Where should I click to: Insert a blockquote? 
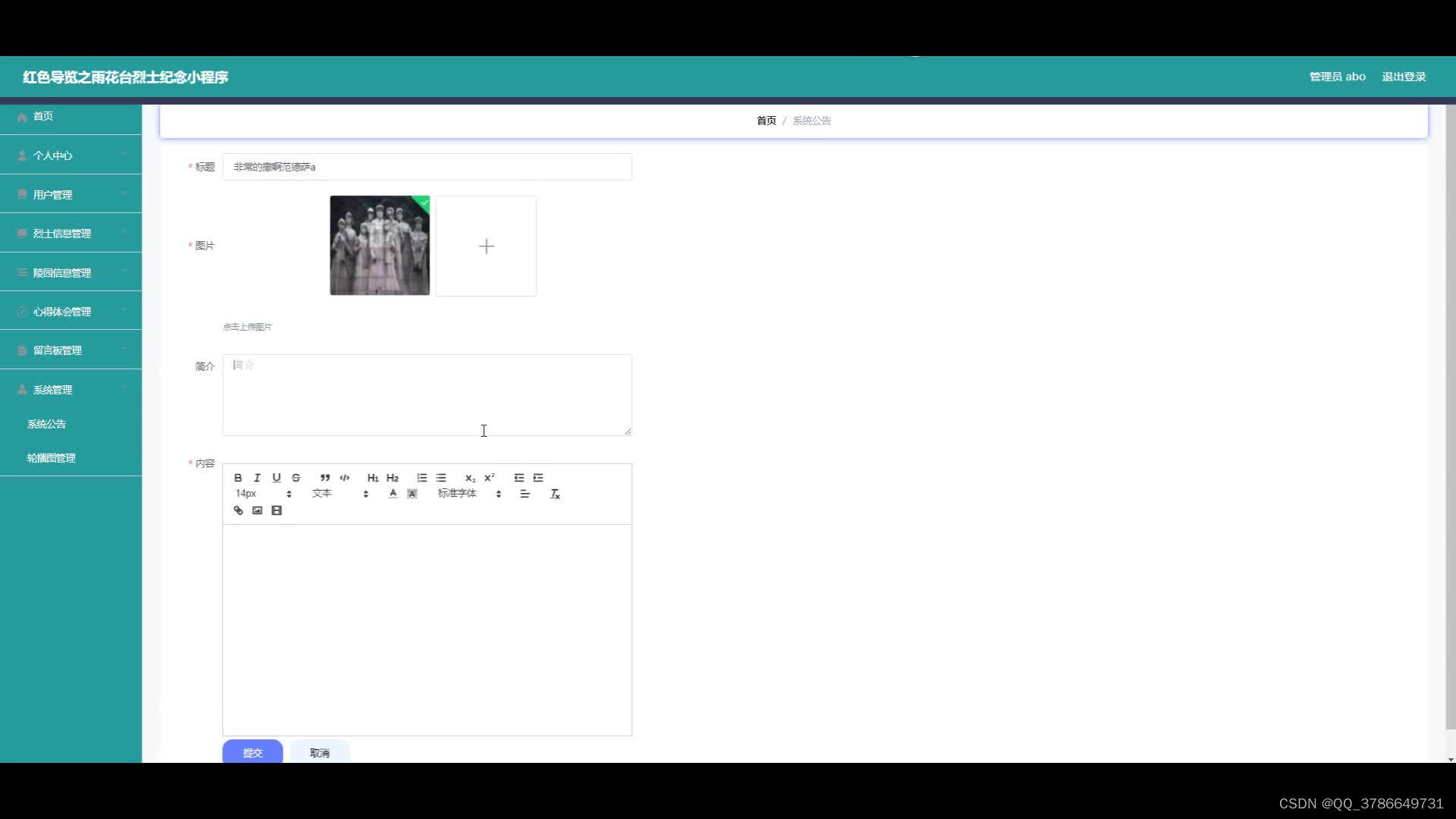pyautogui.click(x=325, y=478)
